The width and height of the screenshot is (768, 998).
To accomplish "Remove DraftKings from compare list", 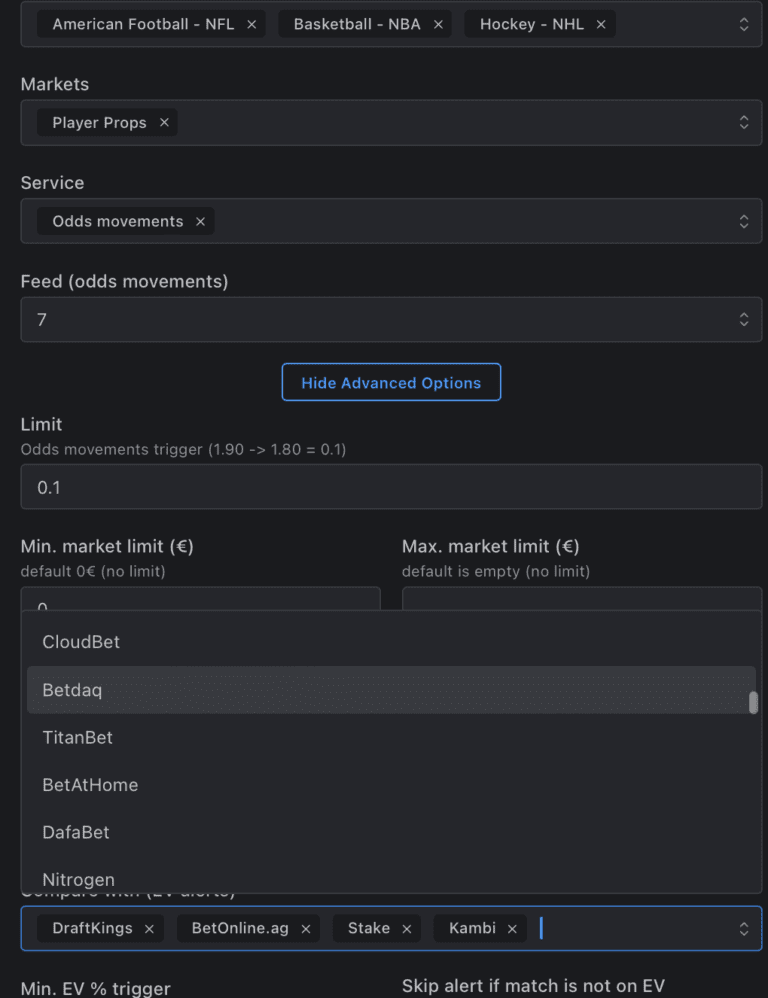I will 149,929.
